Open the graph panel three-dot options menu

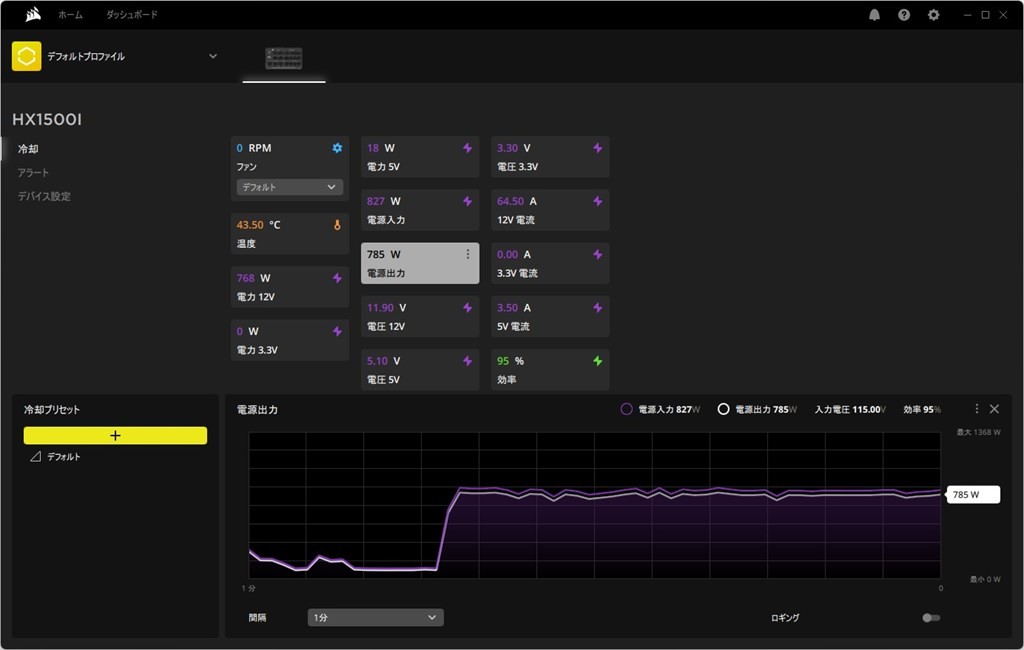pos(977,409)
